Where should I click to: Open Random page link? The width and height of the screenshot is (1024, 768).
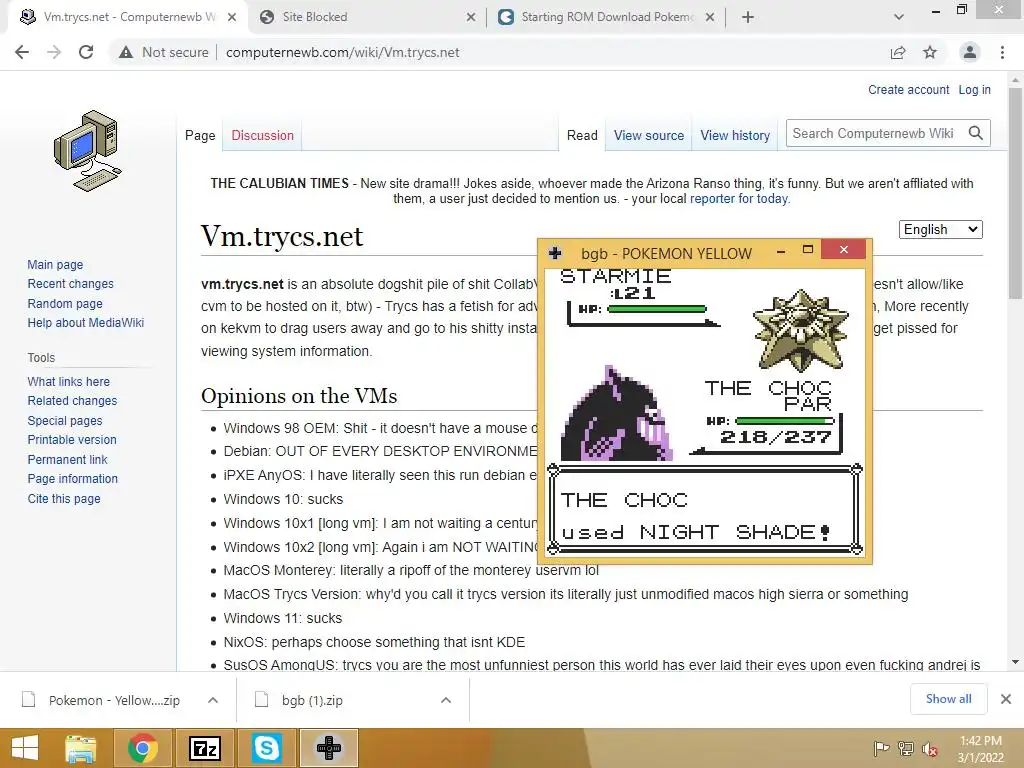(x=65, y=303)
